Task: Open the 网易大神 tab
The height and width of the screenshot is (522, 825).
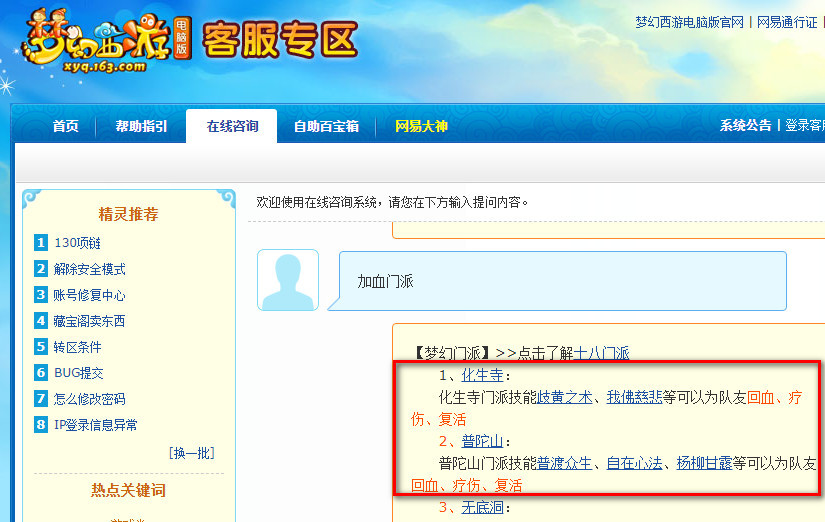Action: pyautogui.click(x=421, y=126)
